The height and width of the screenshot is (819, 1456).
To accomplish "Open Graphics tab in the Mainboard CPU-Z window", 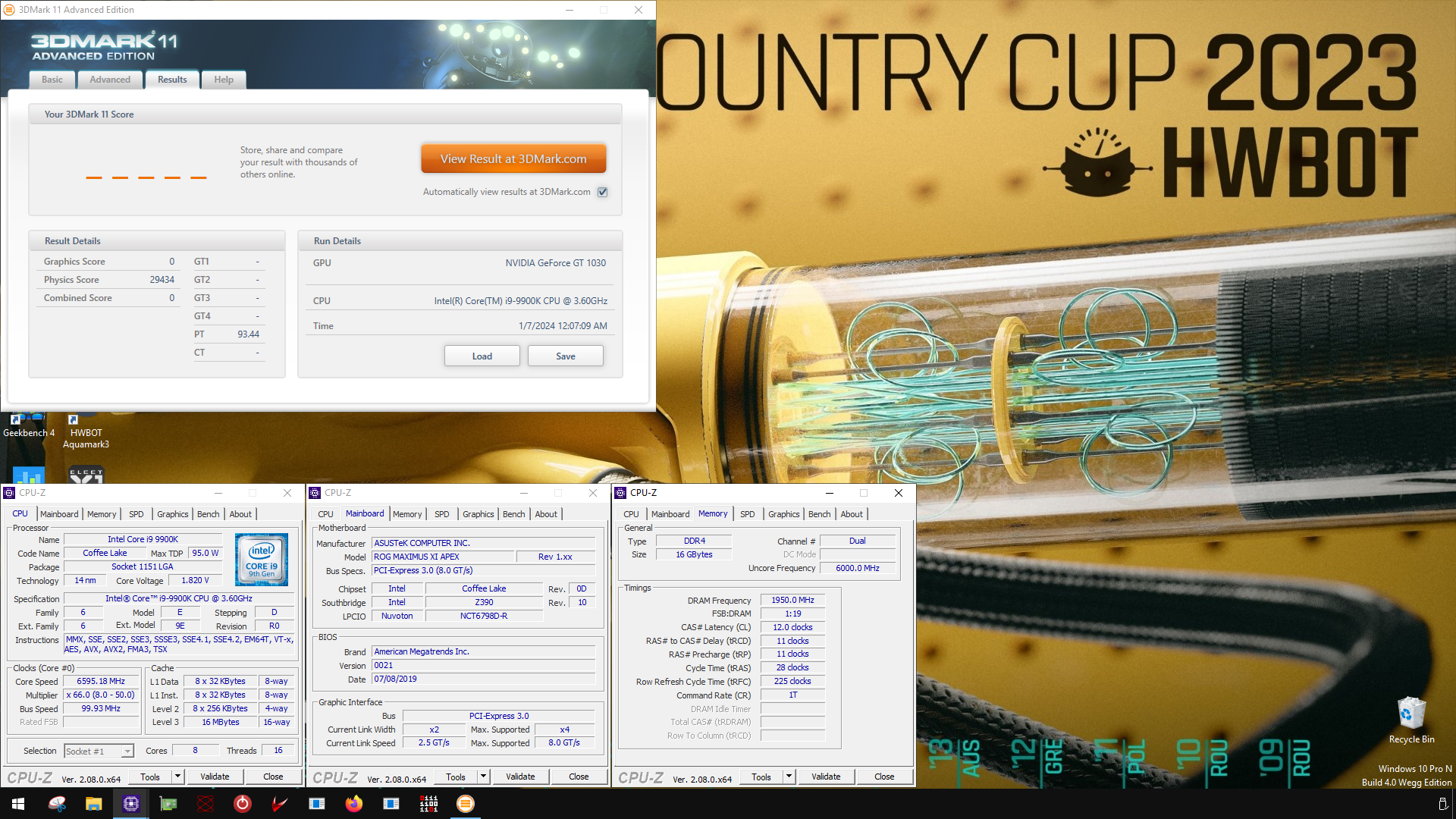I will (x=478, y=514).
